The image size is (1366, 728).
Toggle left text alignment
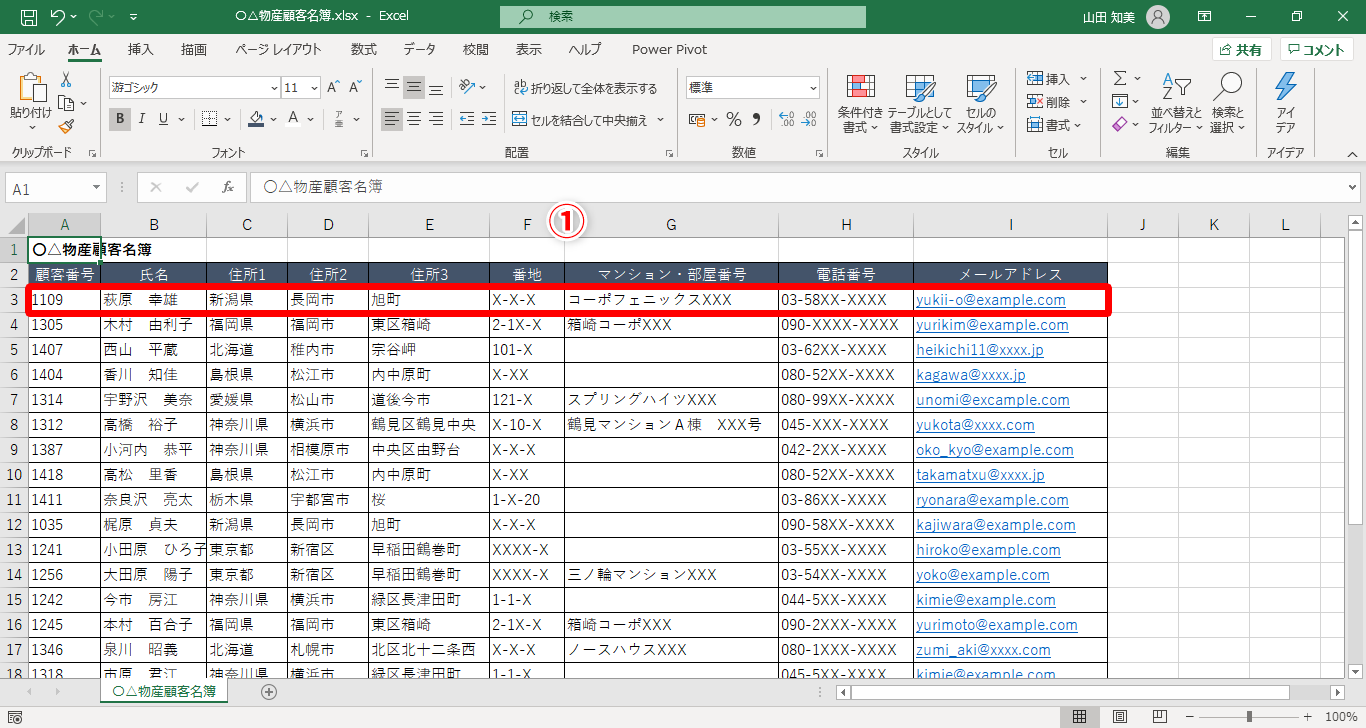click(x=392, y=119)
